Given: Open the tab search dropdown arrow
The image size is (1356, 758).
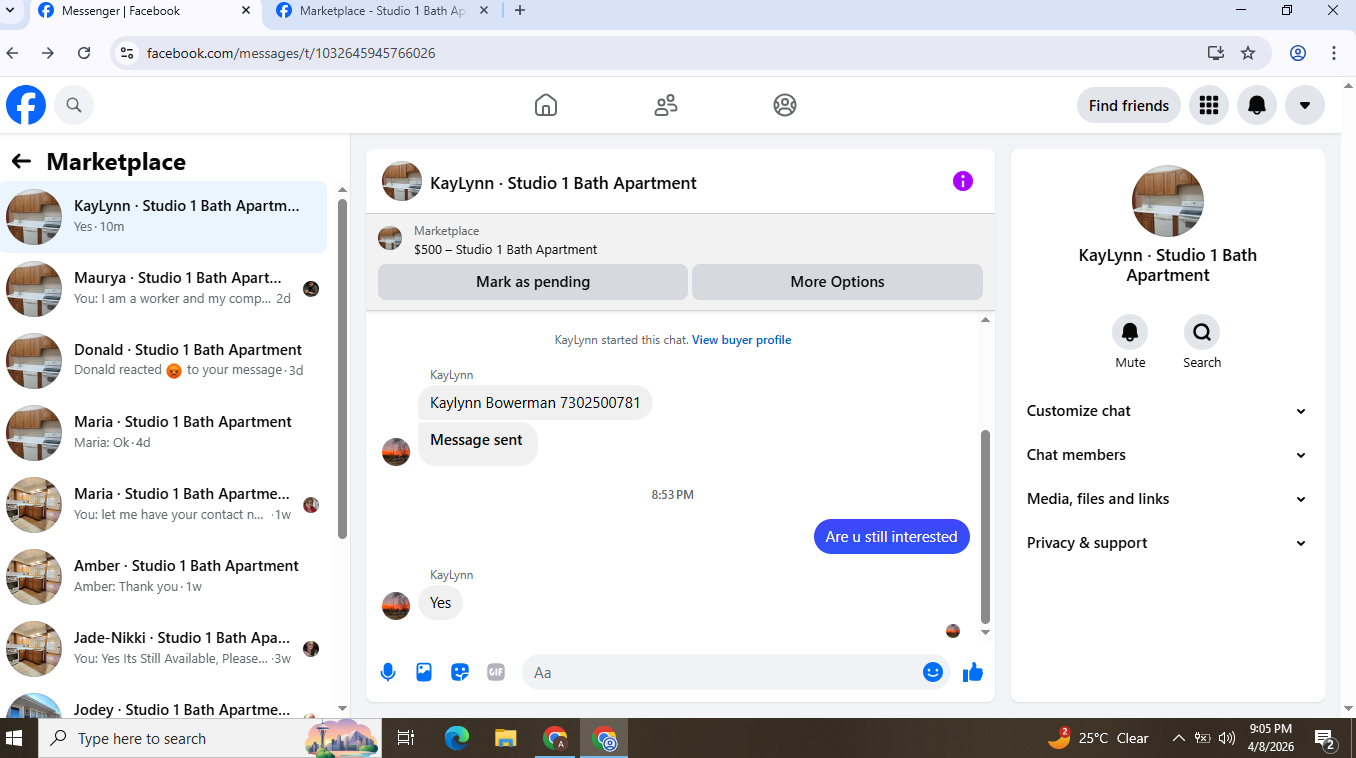Looking at the screenshot, I should pyautogui.click(x=9, y=11).
